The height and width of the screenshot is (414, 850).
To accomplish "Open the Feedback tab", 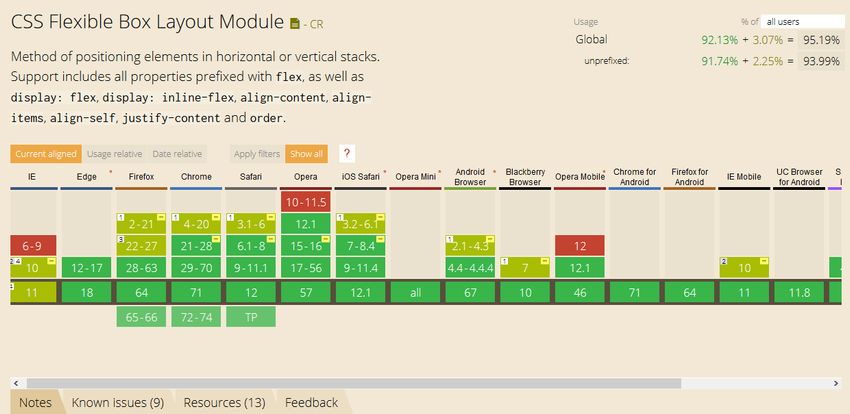I will (x=311, y=403).
